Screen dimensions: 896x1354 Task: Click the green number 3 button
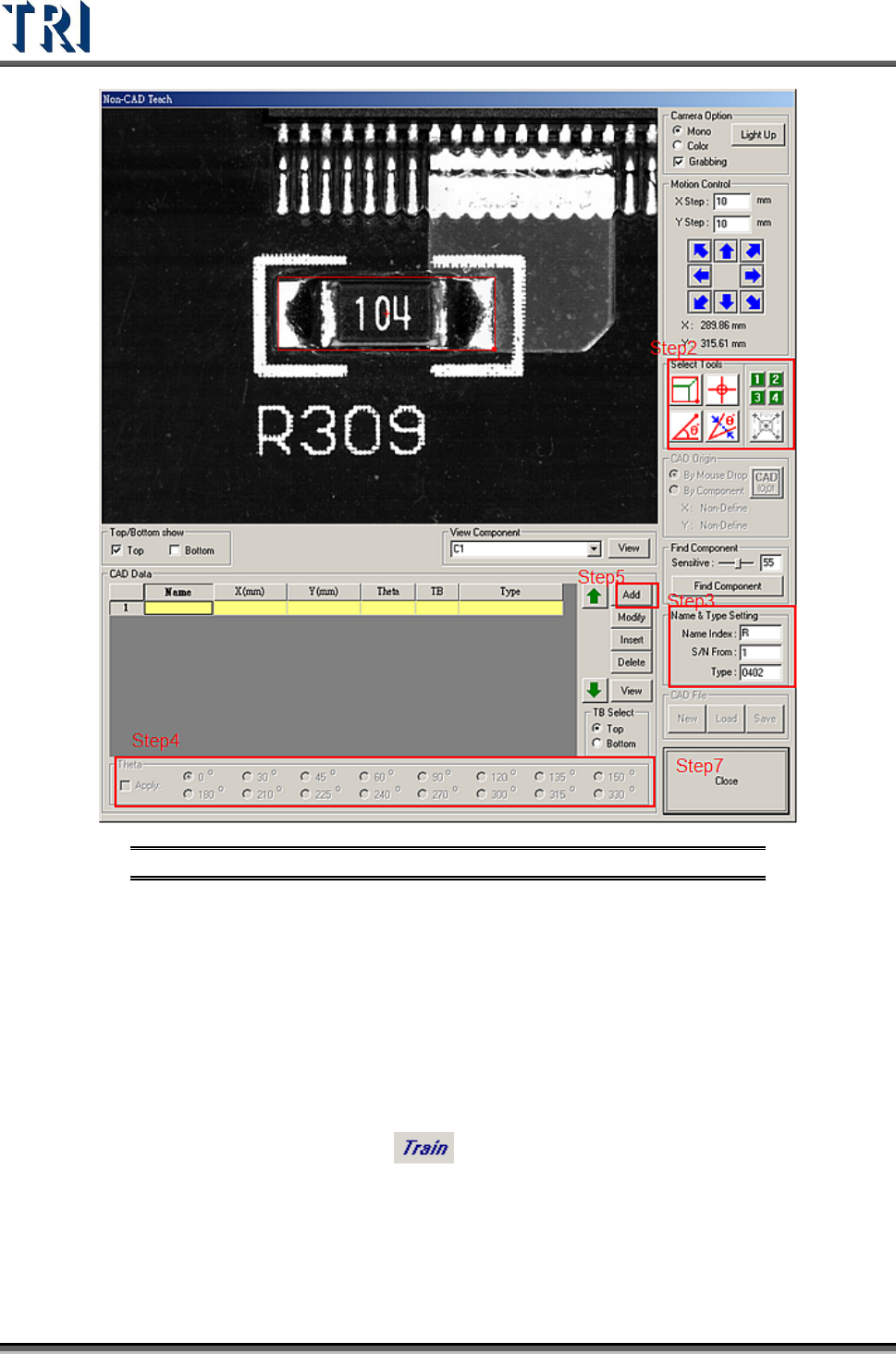757,398
